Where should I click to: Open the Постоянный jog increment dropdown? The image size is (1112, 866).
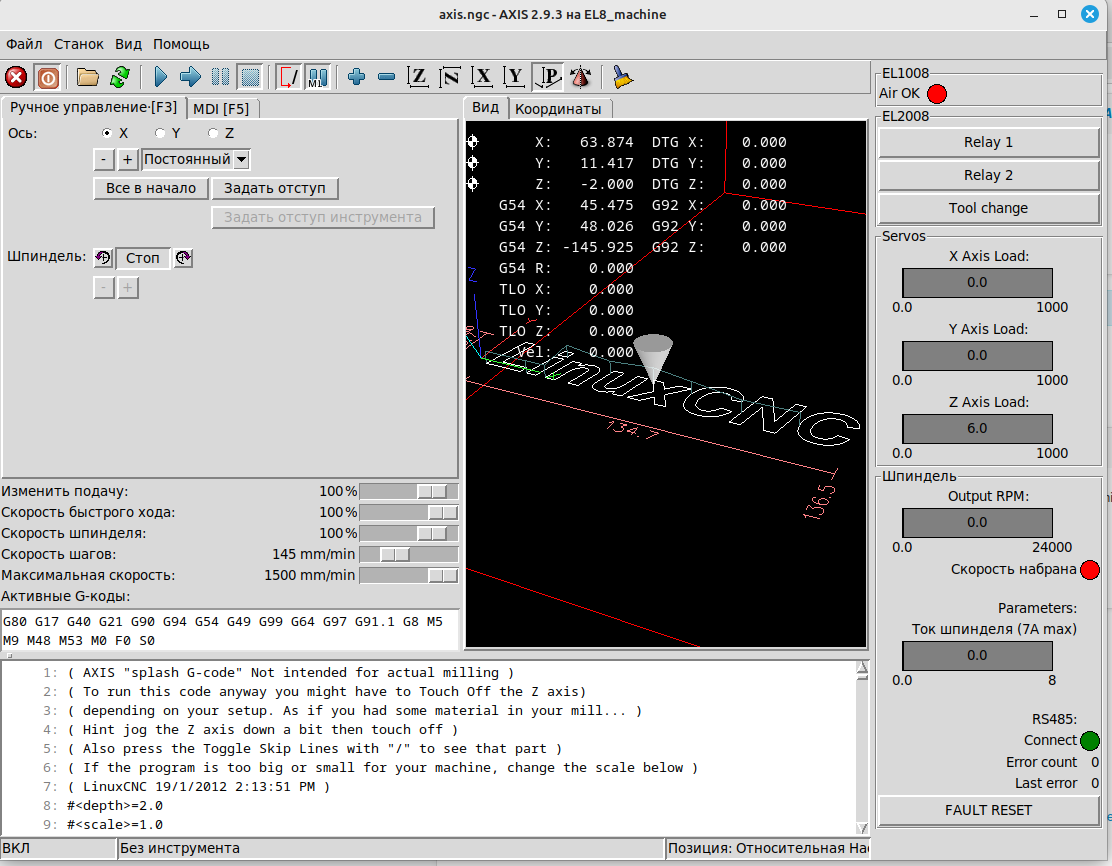tap(196, 160)
